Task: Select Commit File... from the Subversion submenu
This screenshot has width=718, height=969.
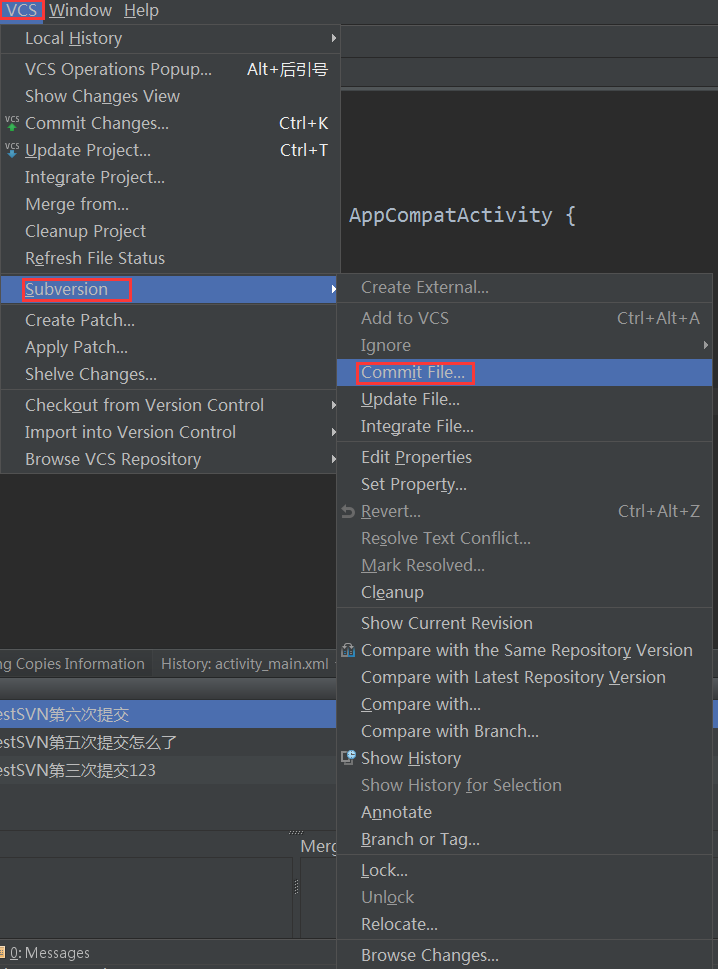Action: click(414, 371)
